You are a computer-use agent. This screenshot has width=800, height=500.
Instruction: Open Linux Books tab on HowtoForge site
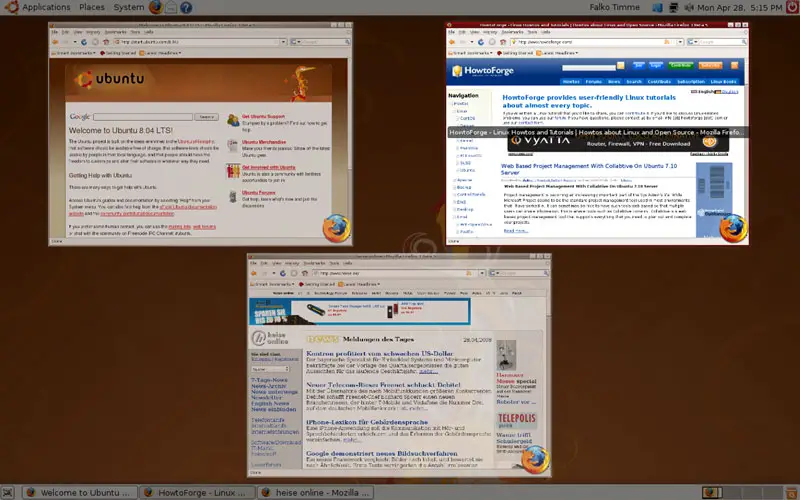723,81
